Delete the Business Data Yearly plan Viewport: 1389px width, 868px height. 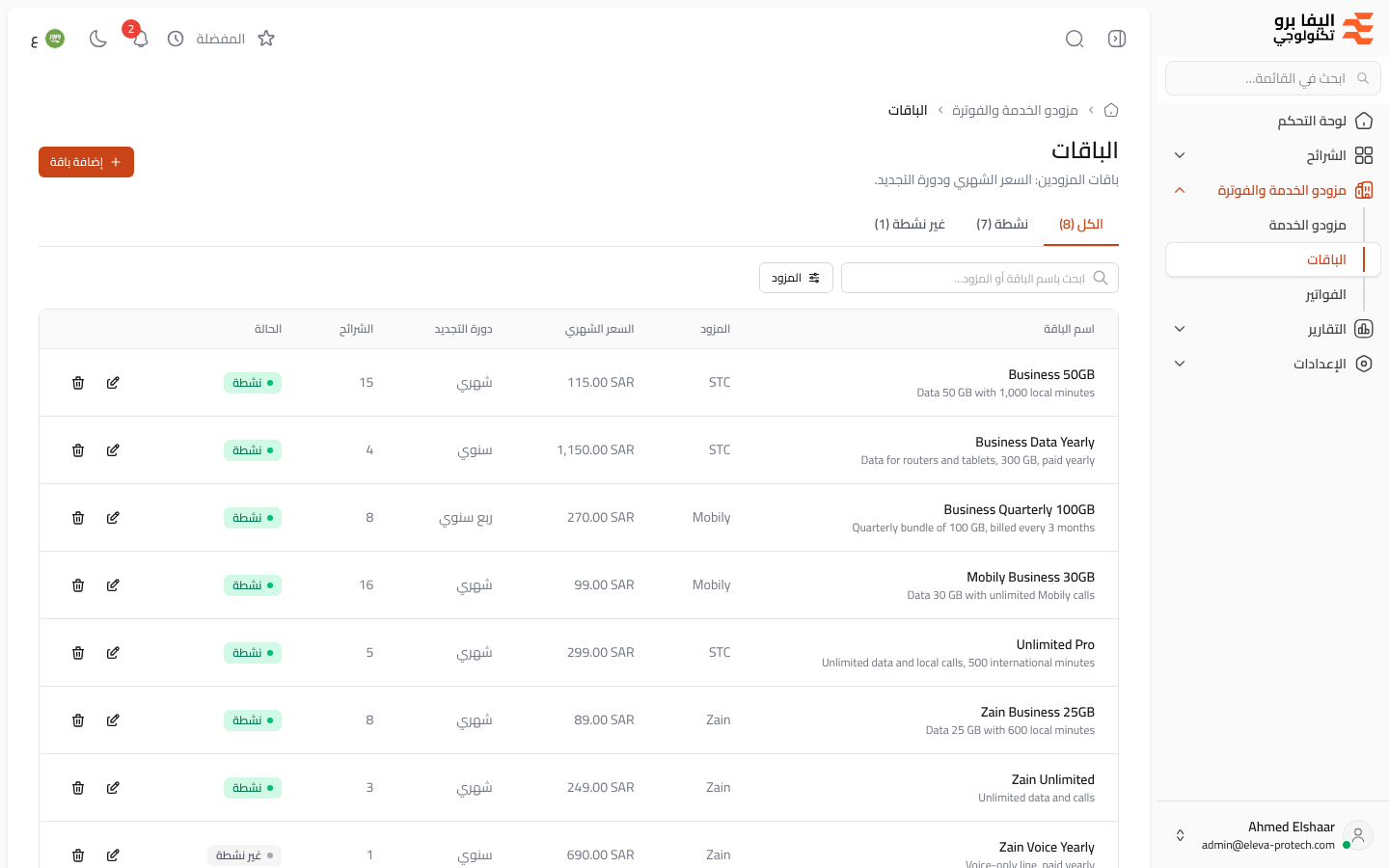[x=78, y=450]
